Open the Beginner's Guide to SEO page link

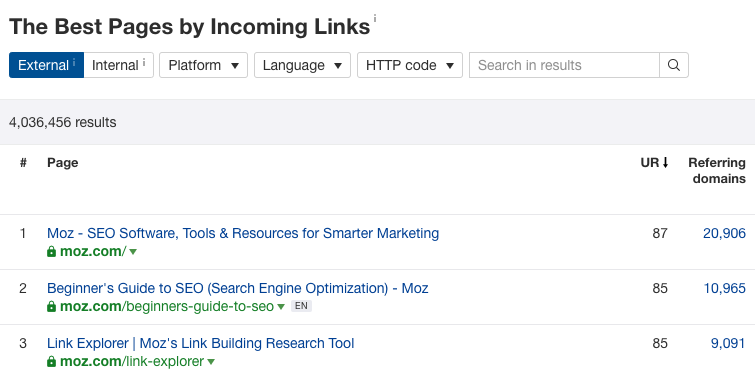pyautogui.click(x=237, y=288)
